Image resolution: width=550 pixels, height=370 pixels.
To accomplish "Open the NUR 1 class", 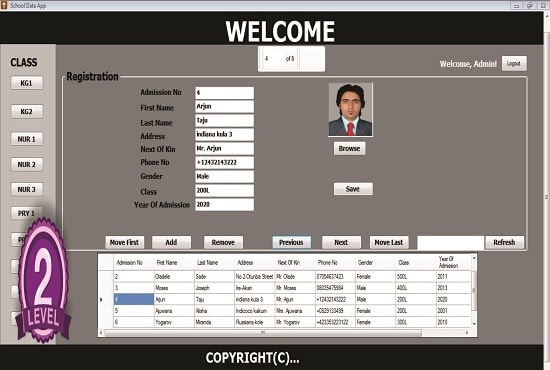I will pos(27,139).
